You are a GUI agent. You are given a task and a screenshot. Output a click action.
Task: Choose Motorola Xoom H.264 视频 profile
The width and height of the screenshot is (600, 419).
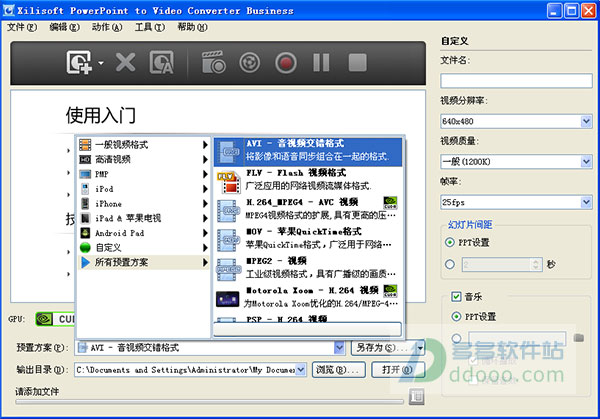[308, 299]
